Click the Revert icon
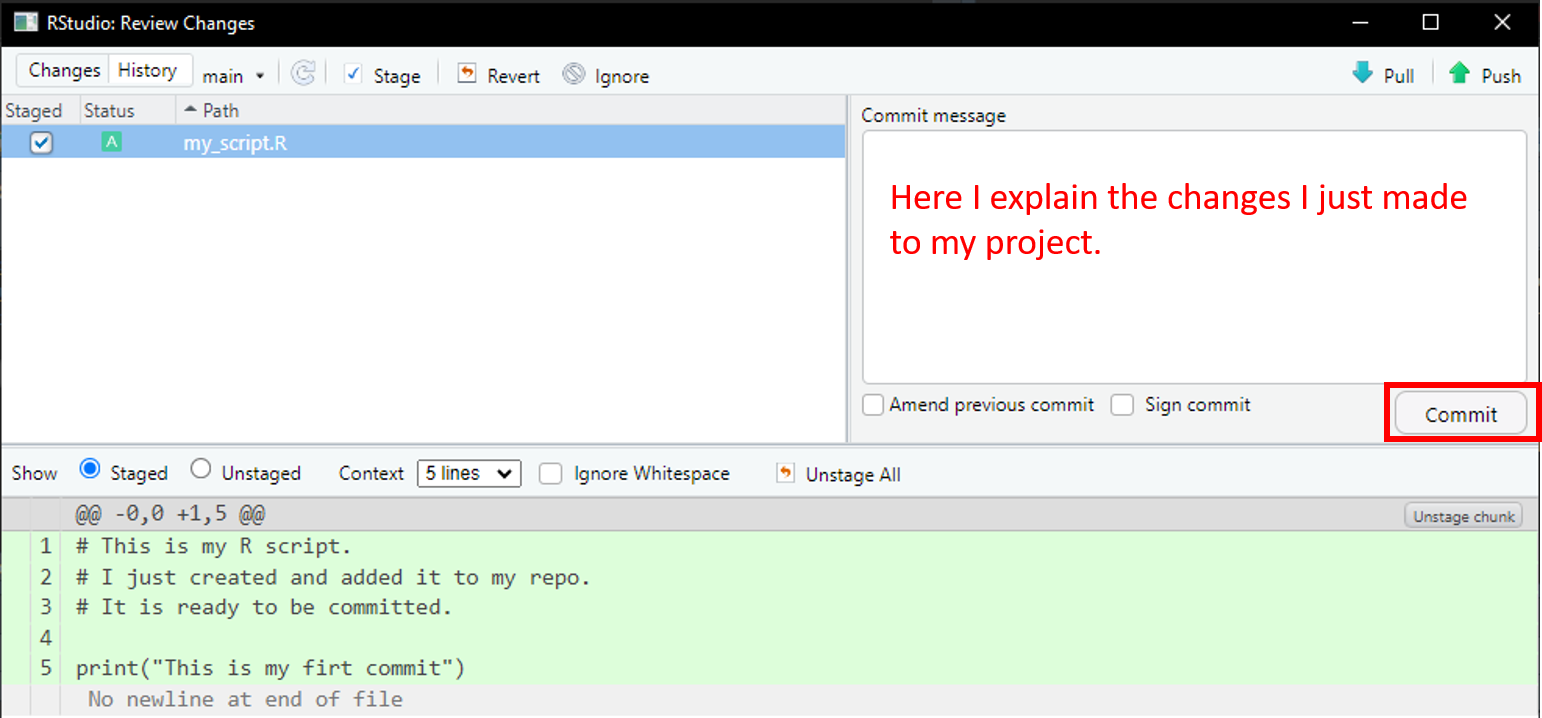The height and width of the screenshot is (718, 1542). tap(466, 74)
